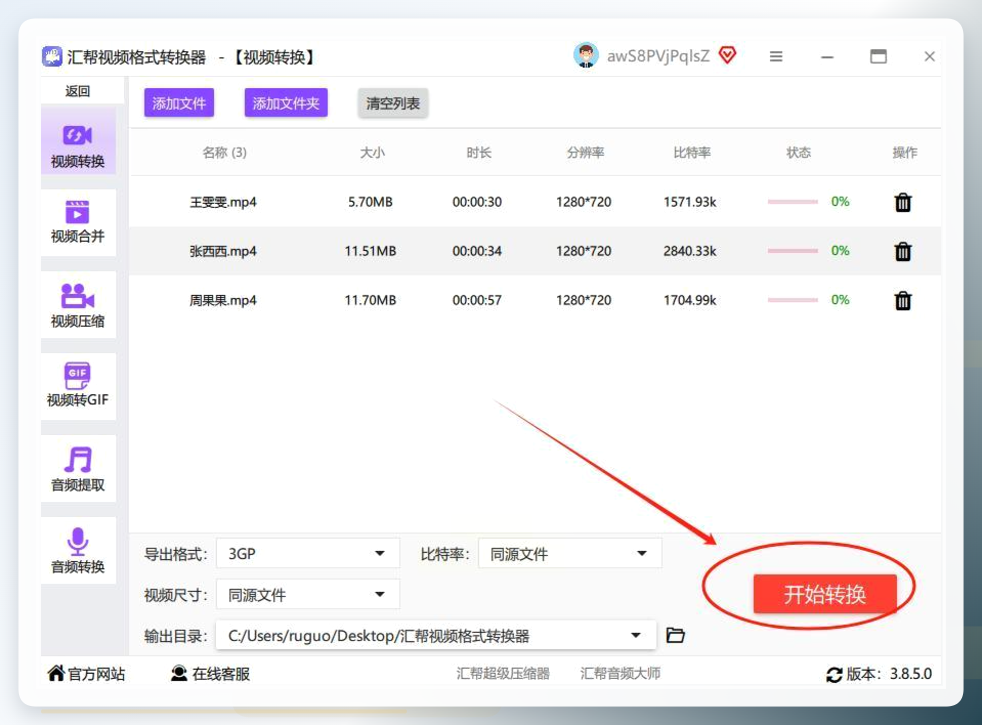Click duration value 00:00:34

click(x=477, y=251)
